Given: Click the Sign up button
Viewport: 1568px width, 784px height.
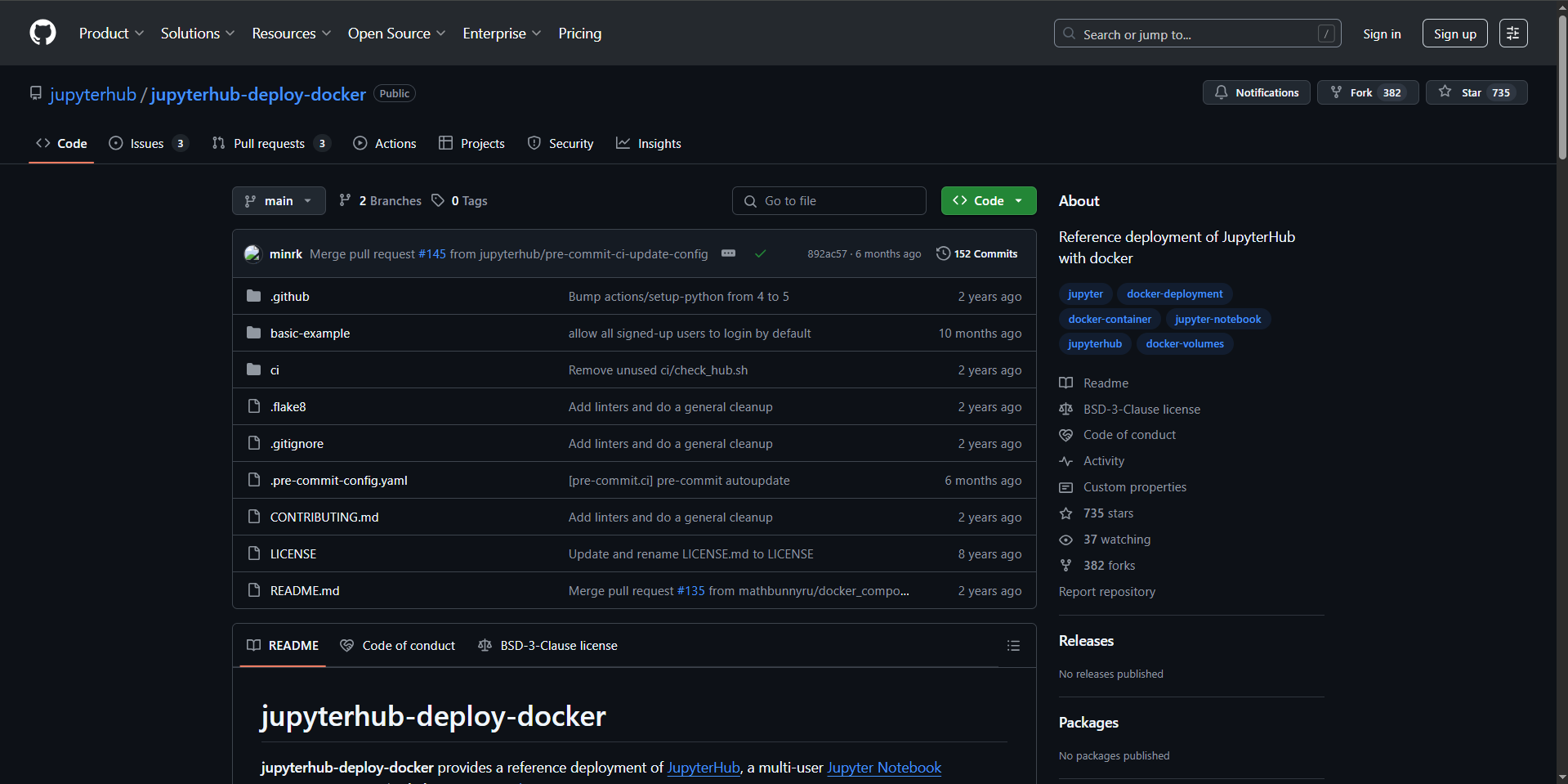Looking at the screenshot, I should [x=1454, y=34].
